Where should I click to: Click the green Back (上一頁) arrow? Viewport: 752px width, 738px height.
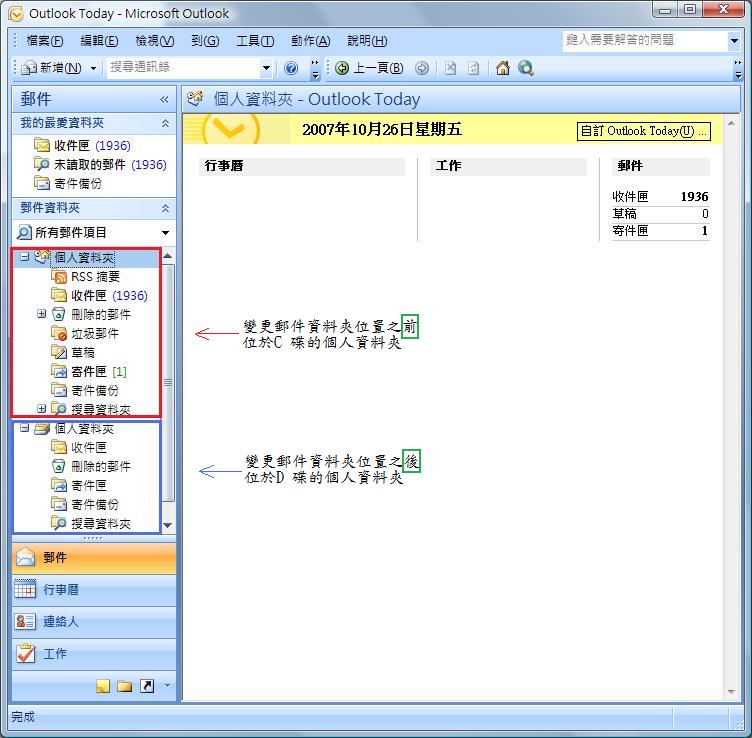coord(342,68)
